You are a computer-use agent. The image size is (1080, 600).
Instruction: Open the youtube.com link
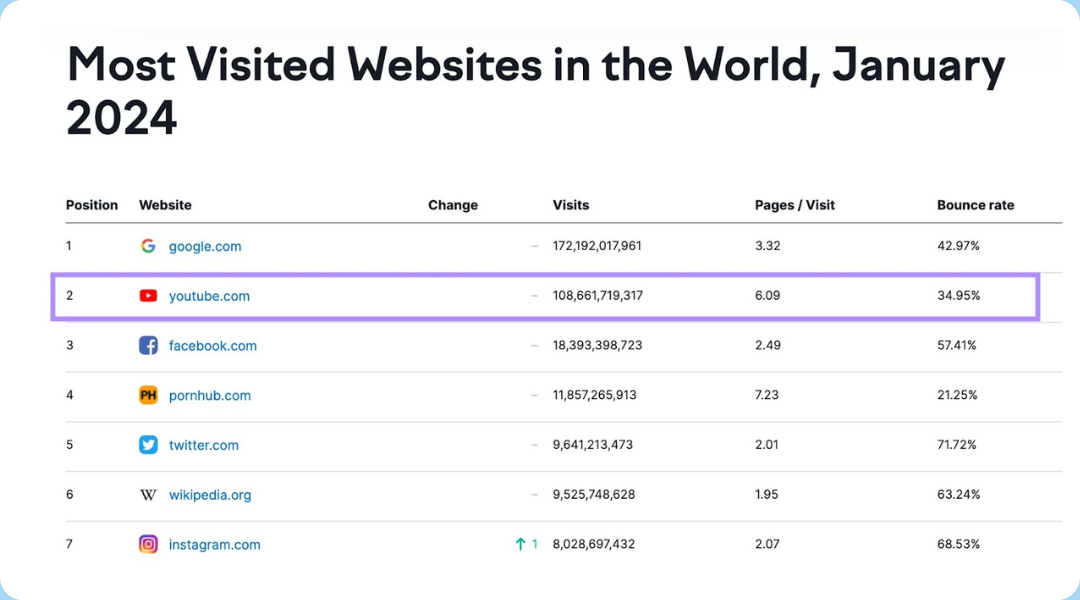coord(209,296)
